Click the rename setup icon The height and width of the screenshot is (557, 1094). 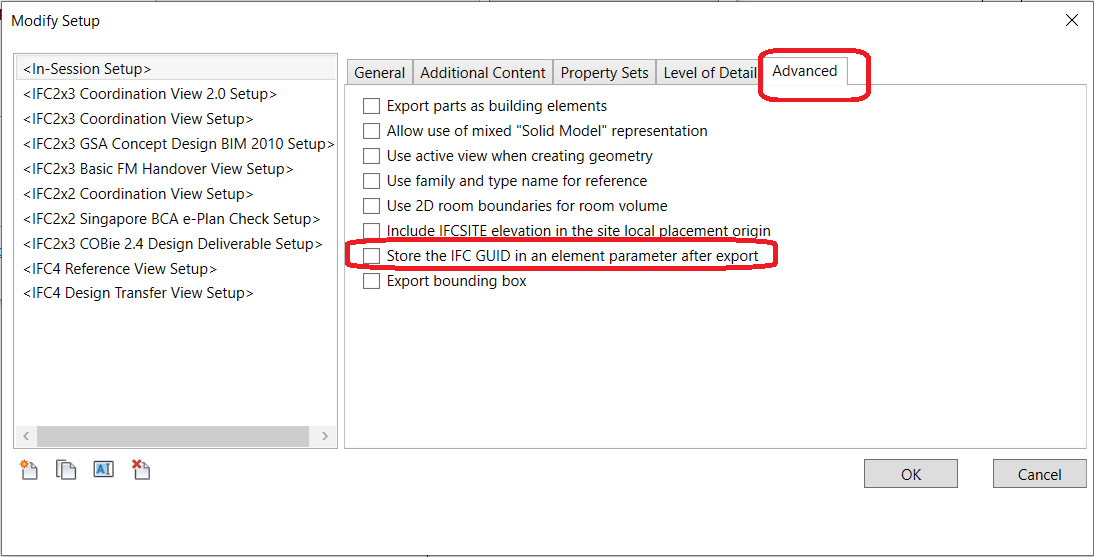pos(103,469)
